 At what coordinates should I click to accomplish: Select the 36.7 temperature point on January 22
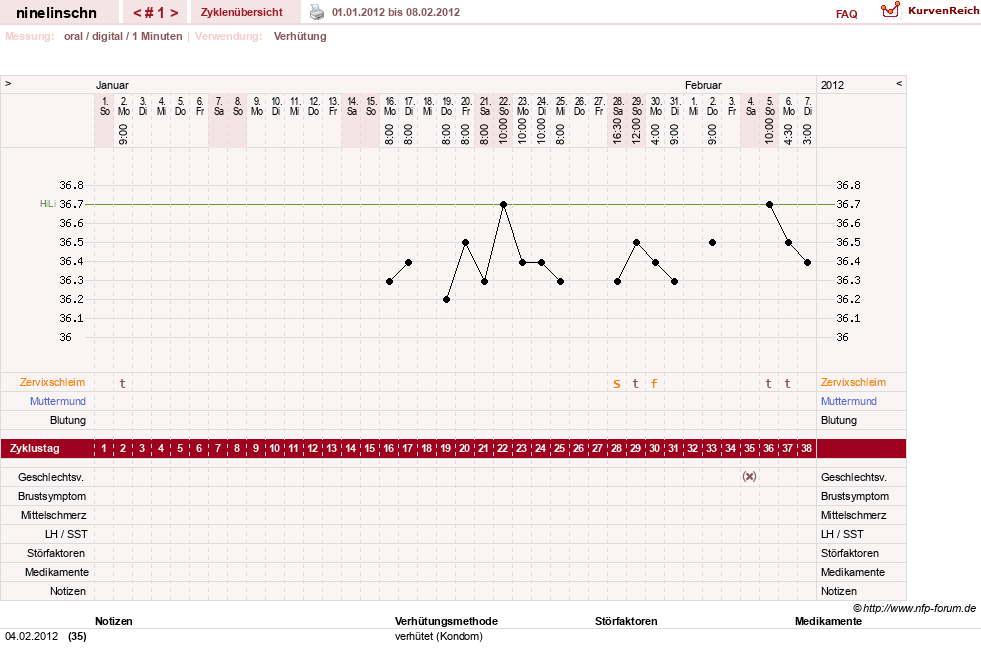tap(504, 205)
